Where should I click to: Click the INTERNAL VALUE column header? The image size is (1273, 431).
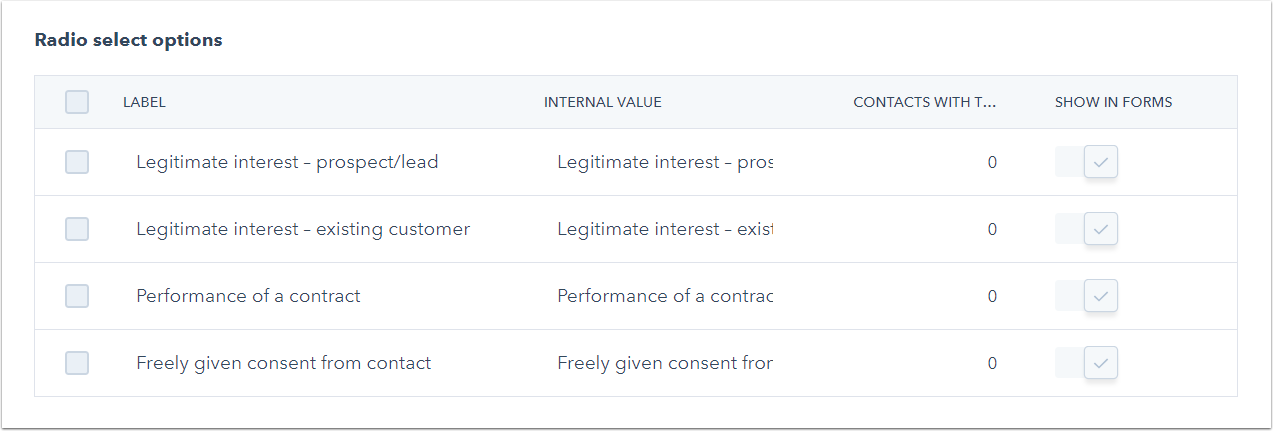pyautogui.click(x=602, y=102)
